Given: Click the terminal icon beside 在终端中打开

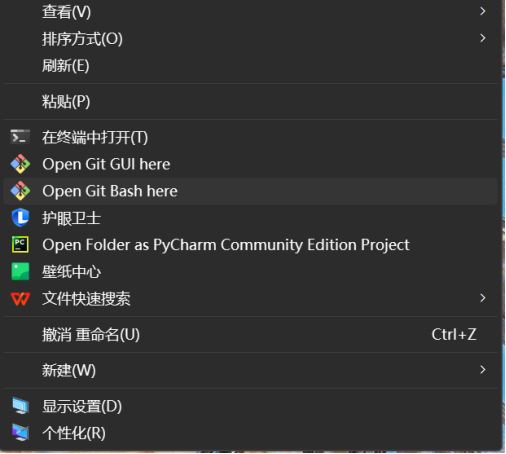Looking at the screenshot, I should (x=20, y=137).
